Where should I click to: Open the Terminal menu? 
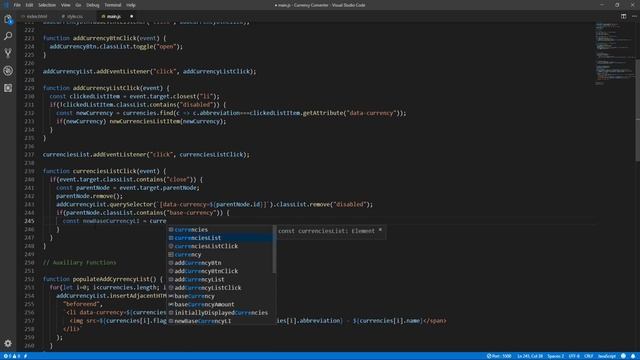[x=113, y=5]
